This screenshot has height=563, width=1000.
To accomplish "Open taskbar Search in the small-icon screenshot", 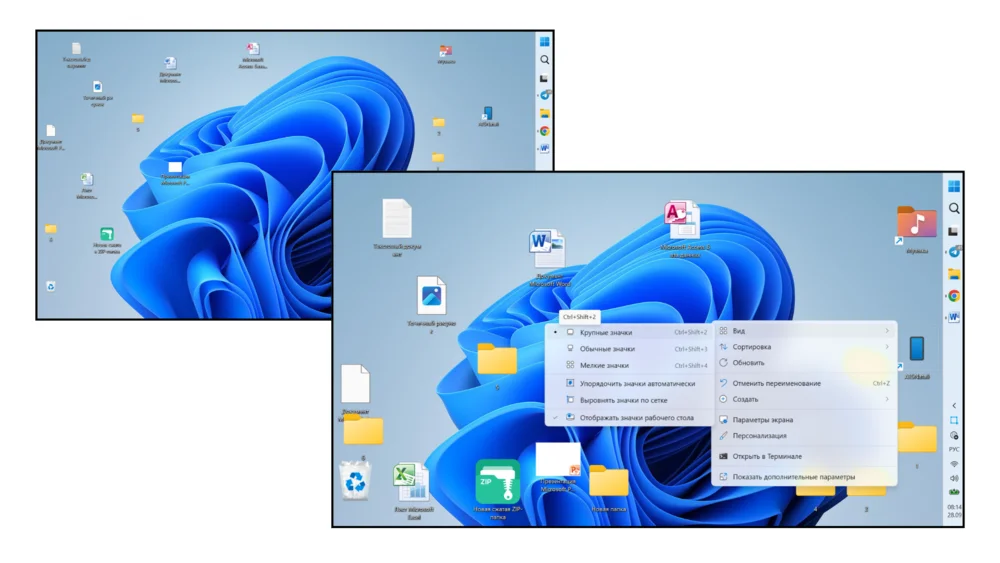I will click(544, 59).
